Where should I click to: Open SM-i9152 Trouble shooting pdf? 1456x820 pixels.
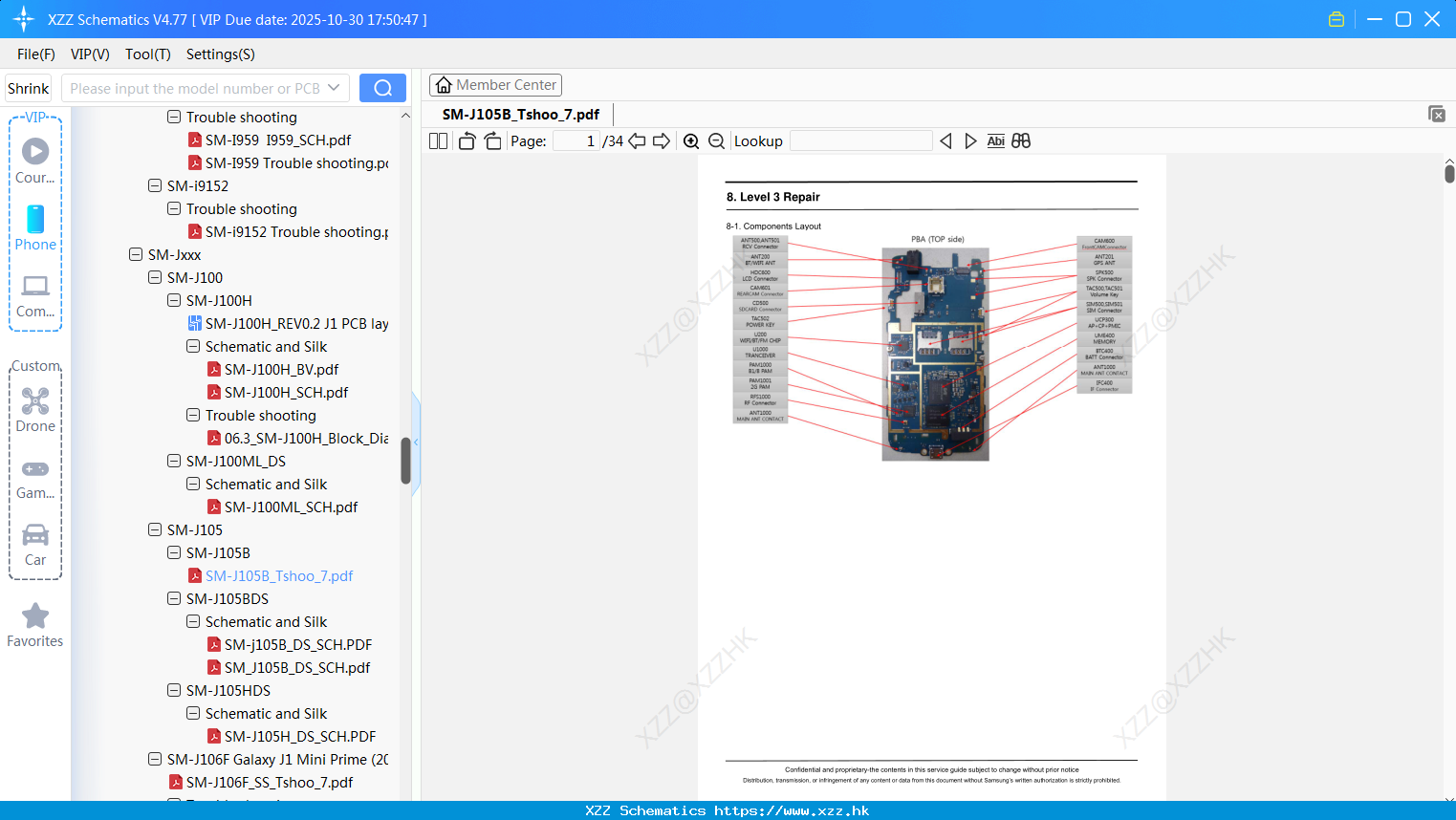[x=288, y=232]
